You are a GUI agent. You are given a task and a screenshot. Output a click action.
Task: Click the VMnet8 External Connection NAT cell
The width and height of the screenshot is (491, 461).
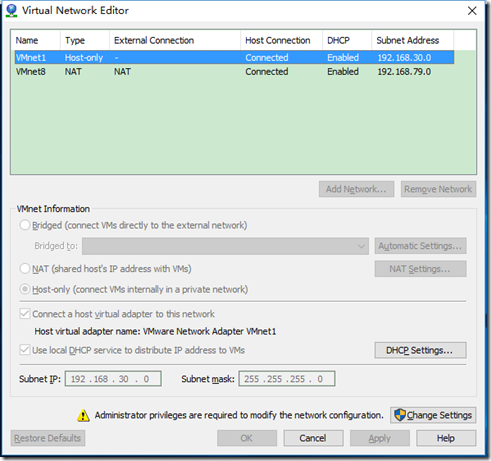coord(122,71)
